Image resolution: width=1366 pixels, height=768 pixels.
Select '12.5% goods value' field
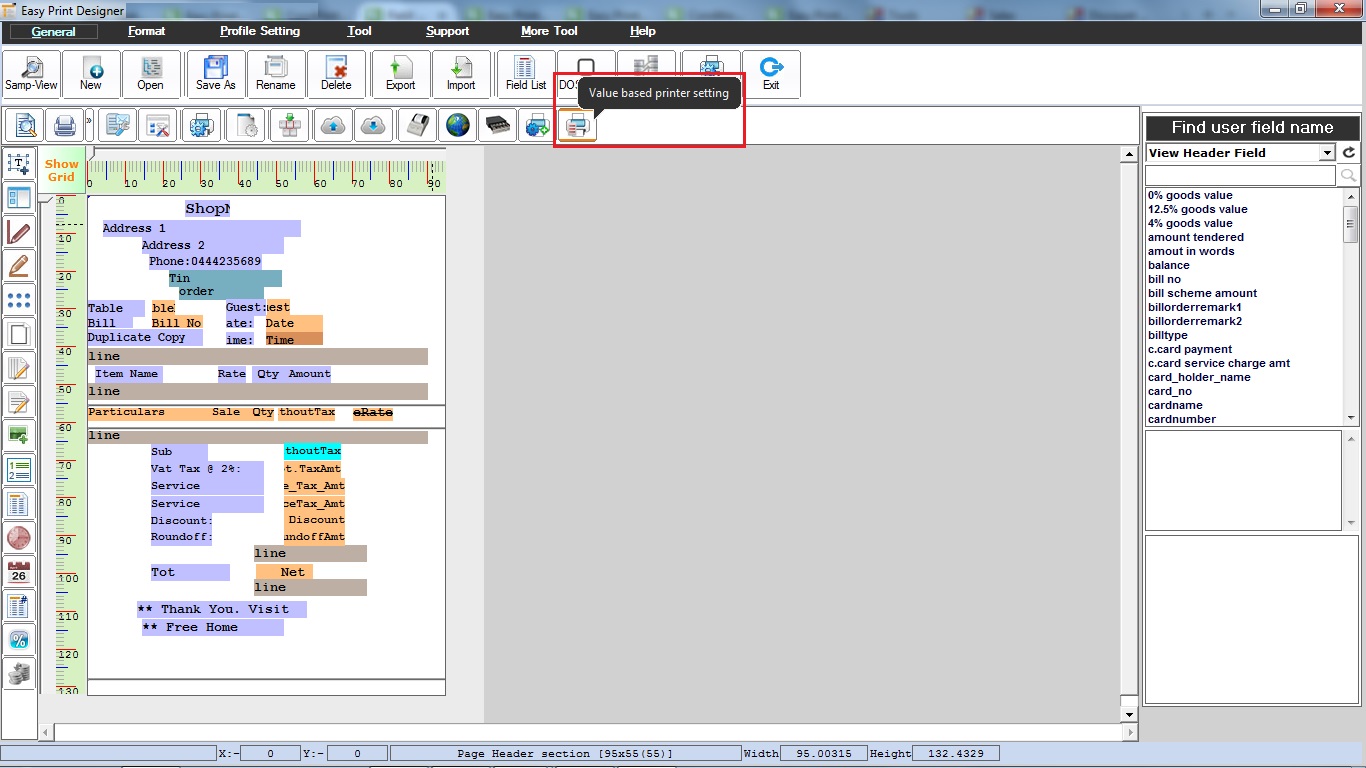coord(1198,209)
